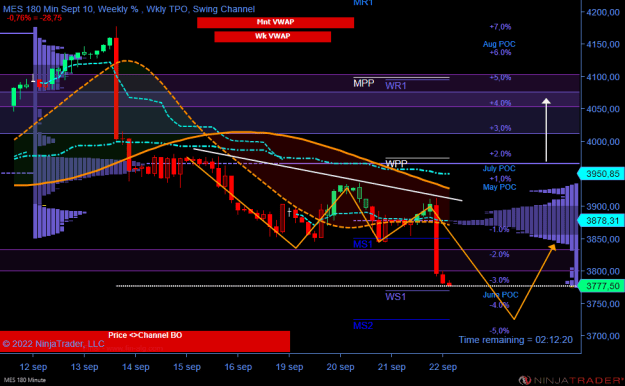The height and width of the screenshot is (386, 625).
Task: Click the © 2022 NinjaTrader, LLC copyright text
Action: tap(53, 344)
